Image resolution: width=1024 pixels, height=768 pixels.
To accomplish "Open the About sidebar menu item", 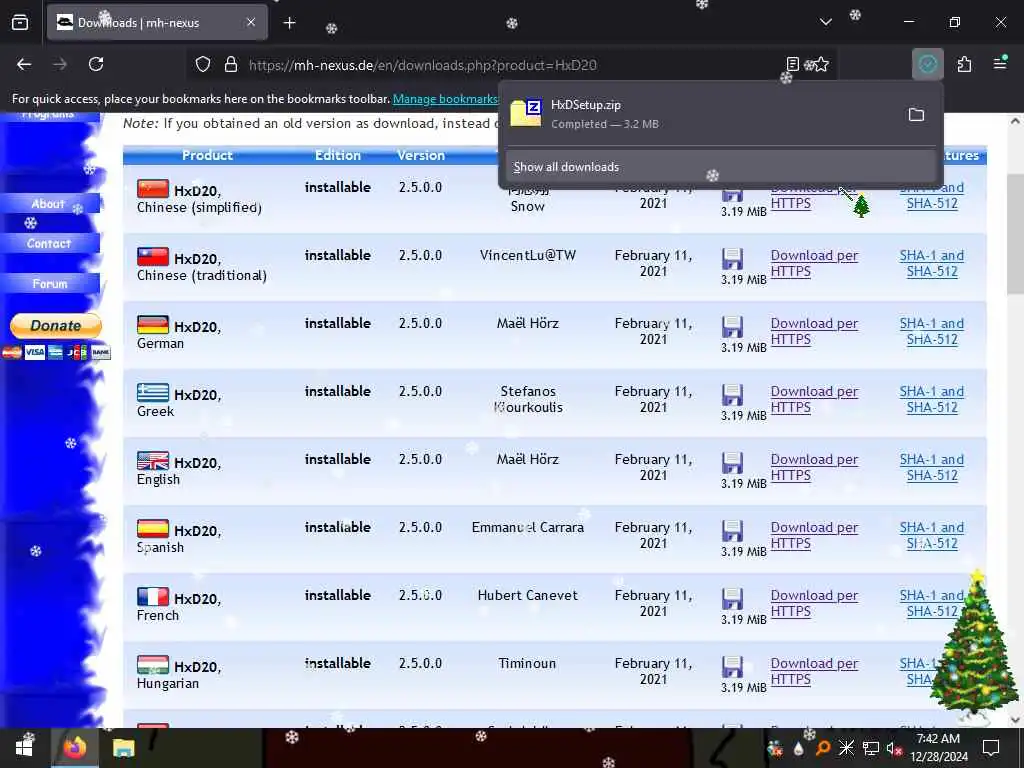I will tap(49, 204).
